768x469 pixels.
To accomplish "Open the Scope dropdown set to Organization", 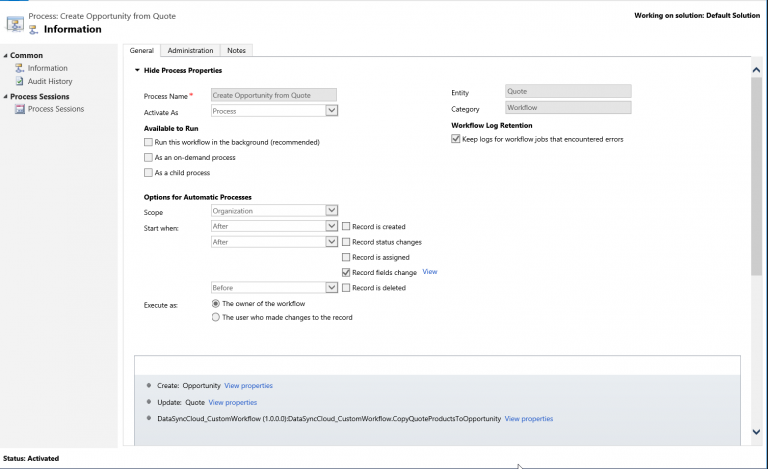I will pos(331,211).
